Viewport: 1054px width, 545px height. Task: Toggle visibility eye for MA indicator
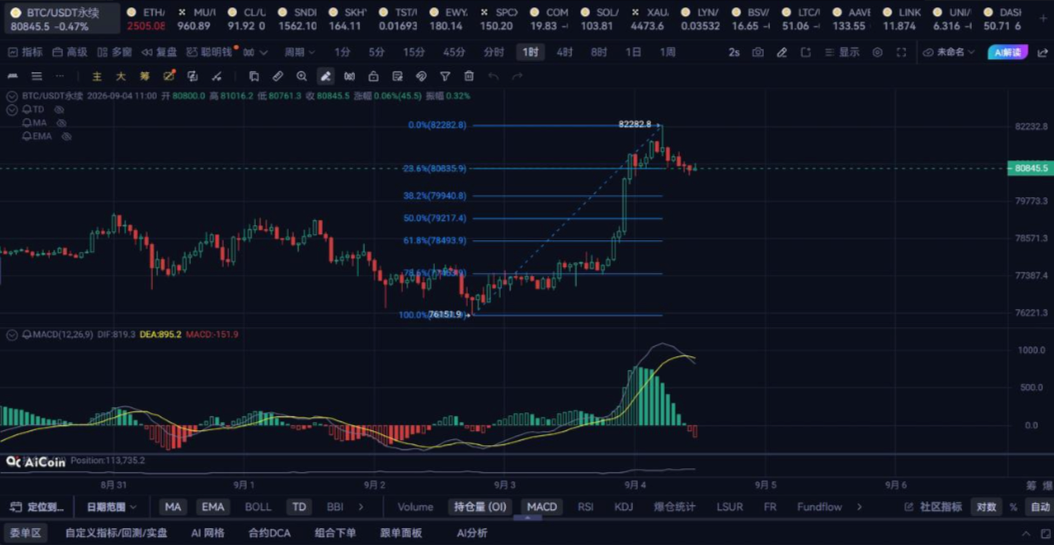pos(62,123)
